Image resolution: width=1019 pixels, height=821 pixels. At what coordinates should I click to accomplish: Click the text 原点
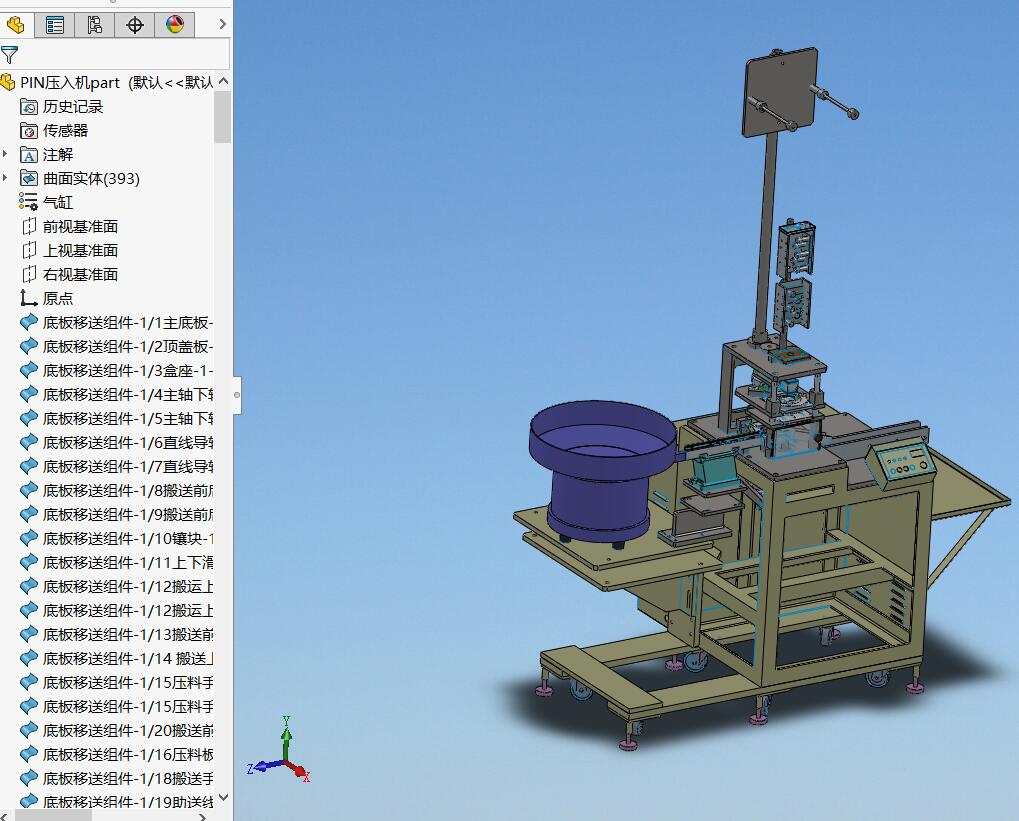(x=58, y=298)
